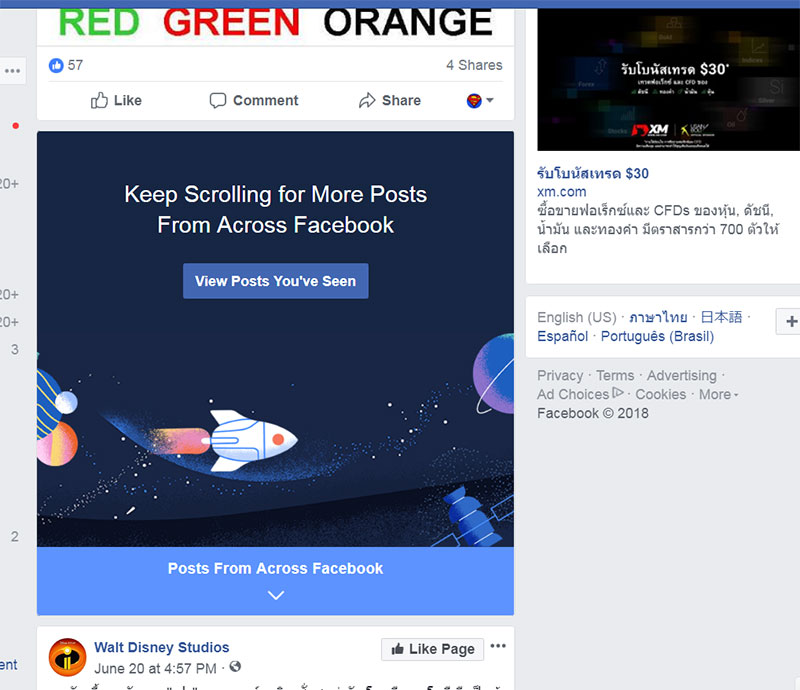Open the blue like reaction count icon

click(x=56, y=65)
